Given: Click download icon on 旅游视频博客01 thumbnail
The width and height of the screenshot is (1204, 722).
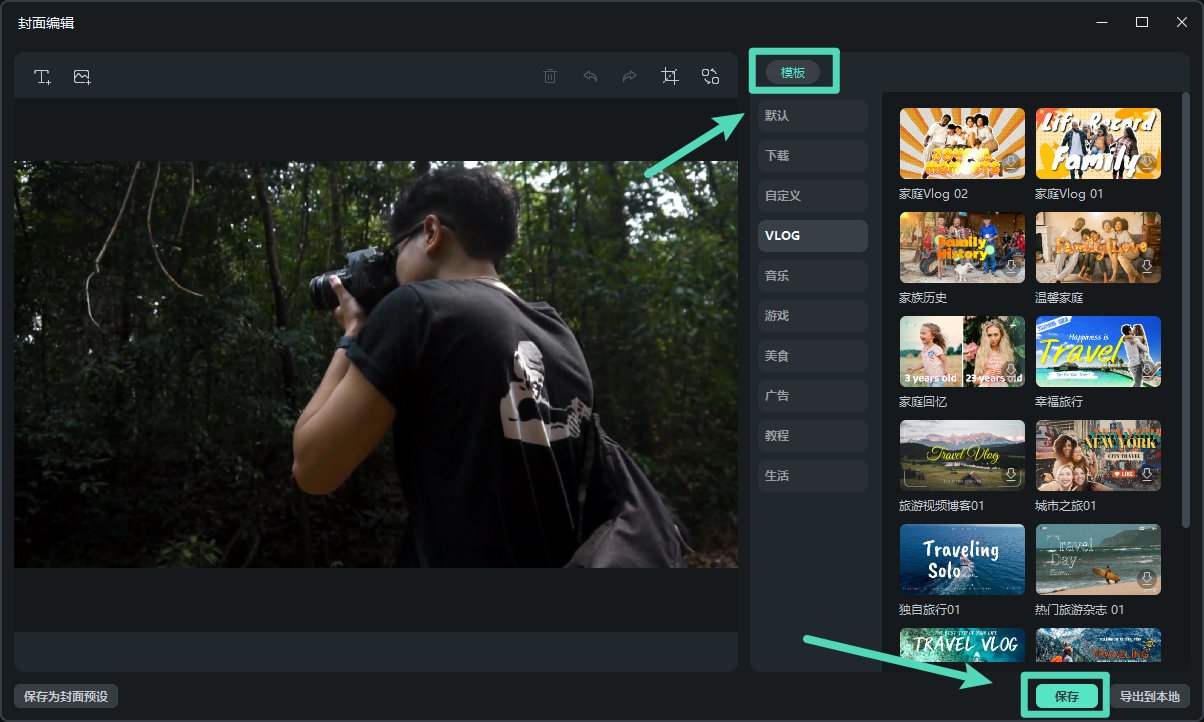Looking at the screenshot, I should 1011,475.
